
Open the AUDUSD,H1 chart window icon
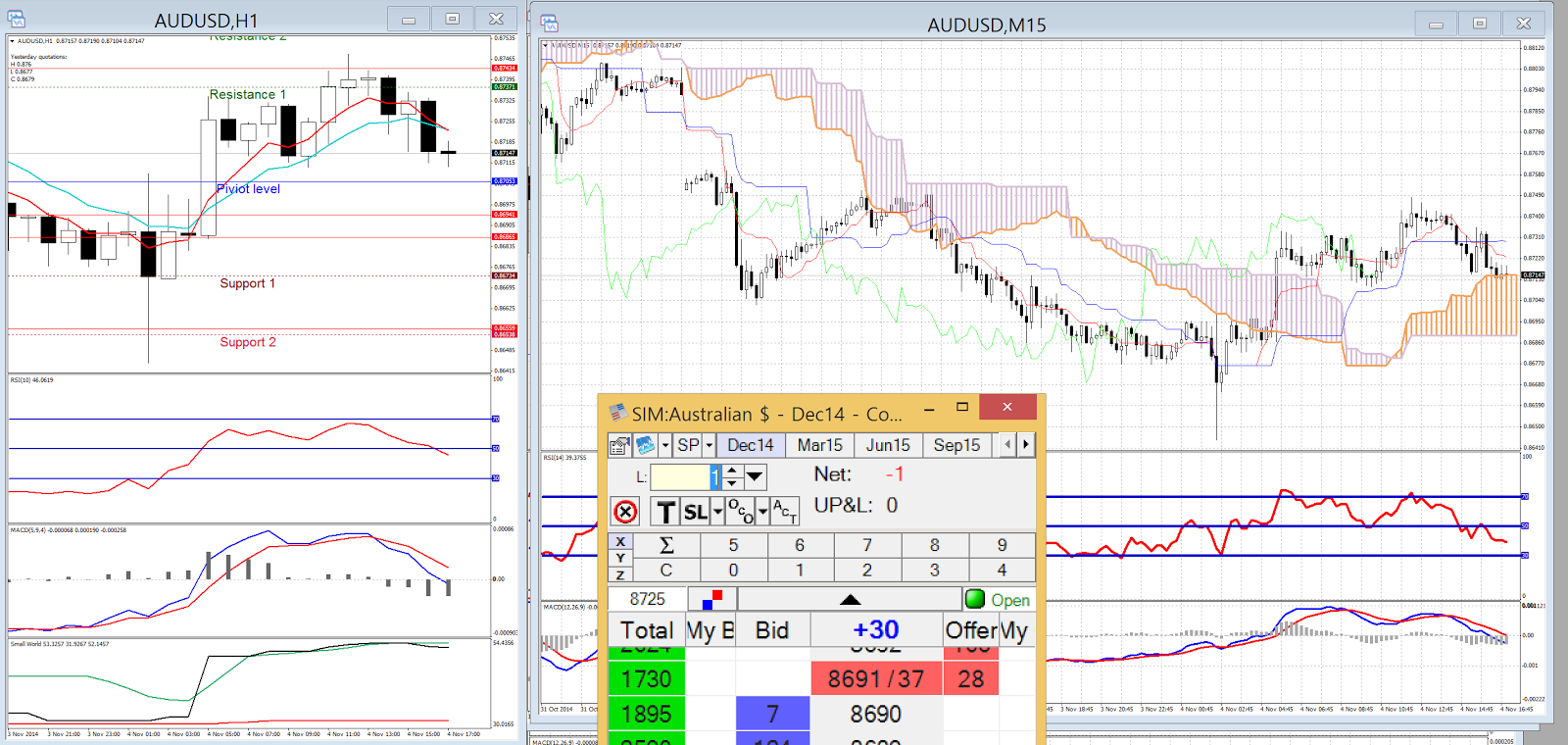(16, 18)
